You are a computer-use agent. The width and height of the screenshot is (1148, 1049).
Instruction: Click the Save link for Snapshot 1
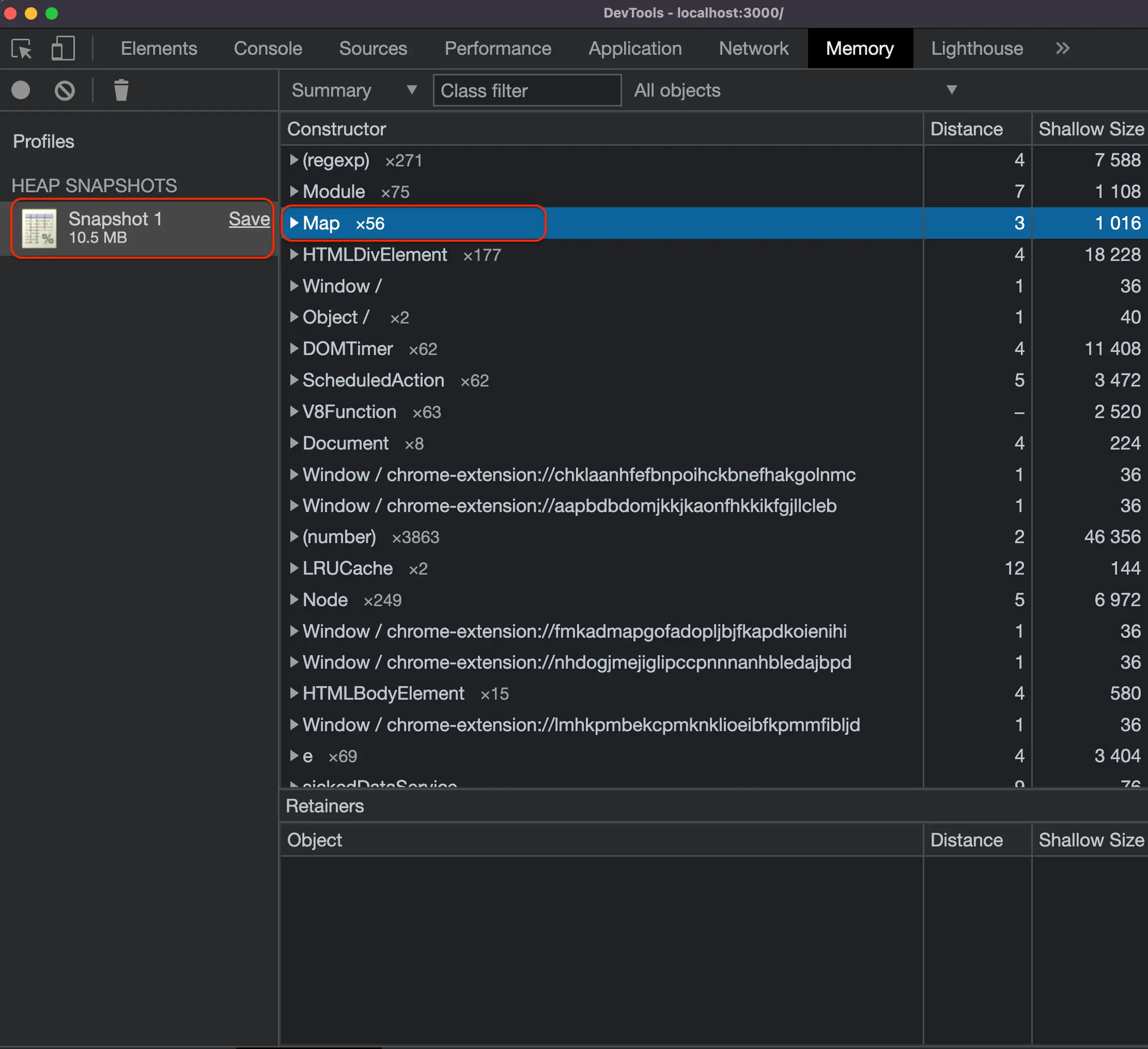click(249, 219)
